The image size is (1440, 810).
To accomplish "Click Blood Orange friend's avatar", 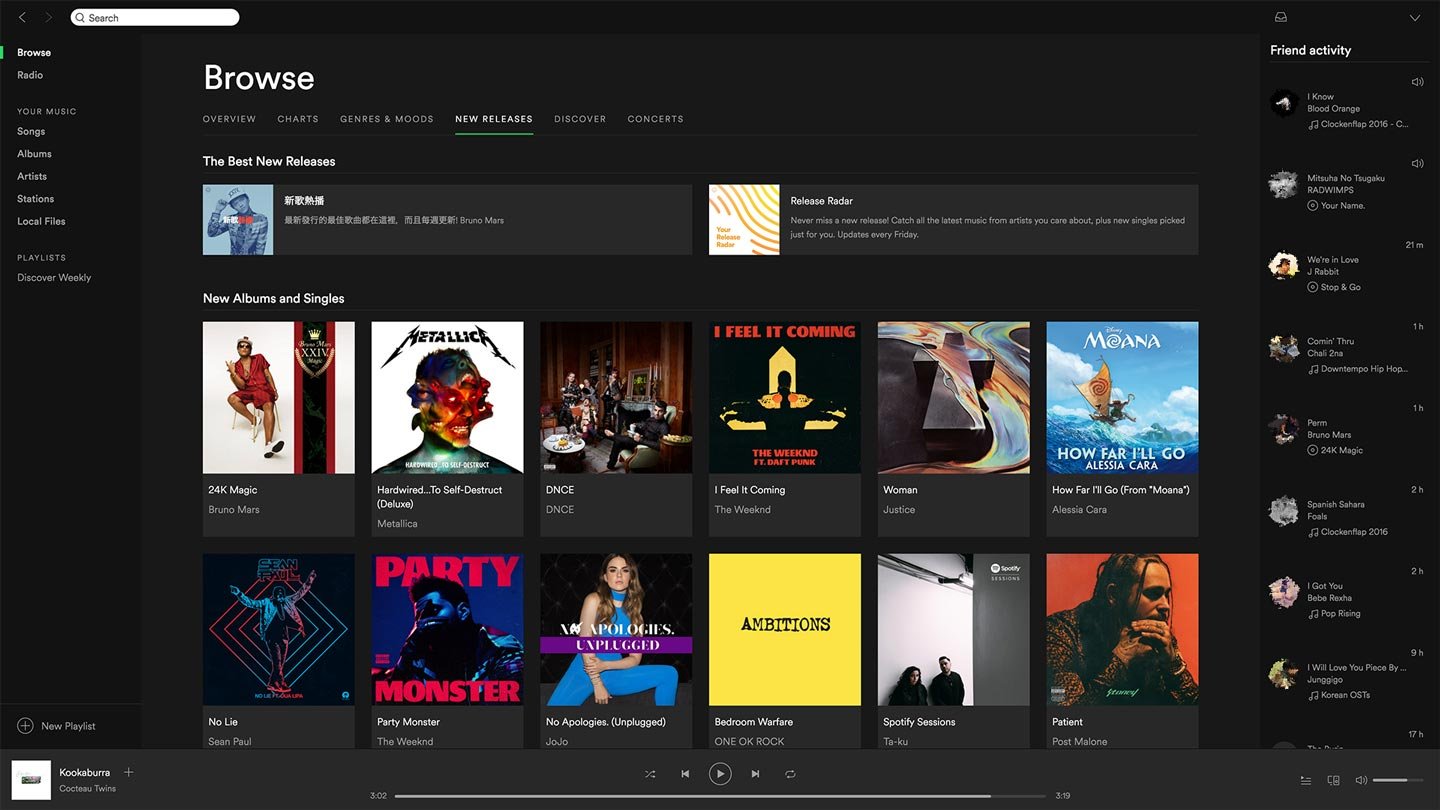I will pyautogui.click(x=1284, y=102).
